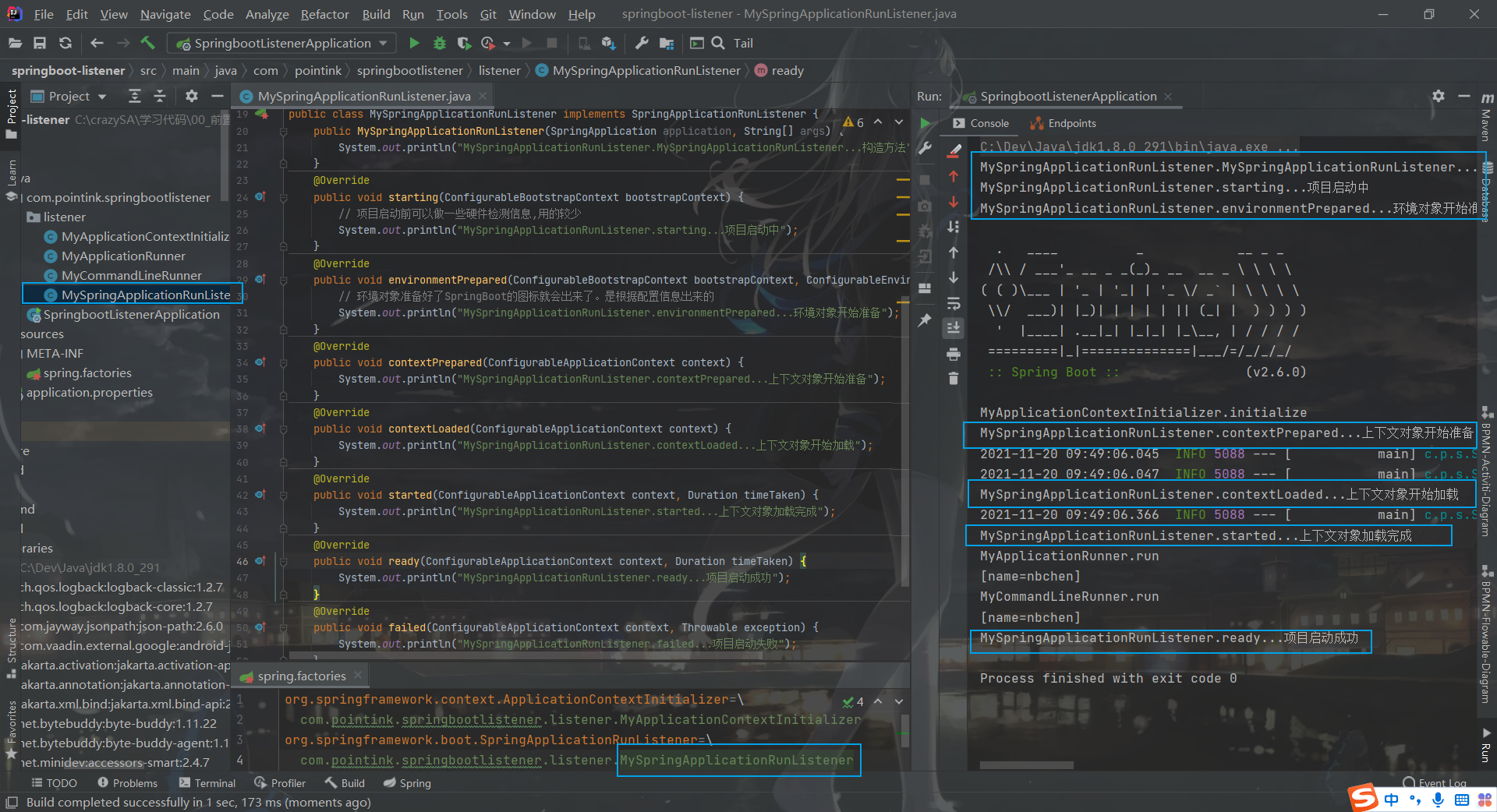
Task: Open the Refactor menu
Action: click(324, 14)
